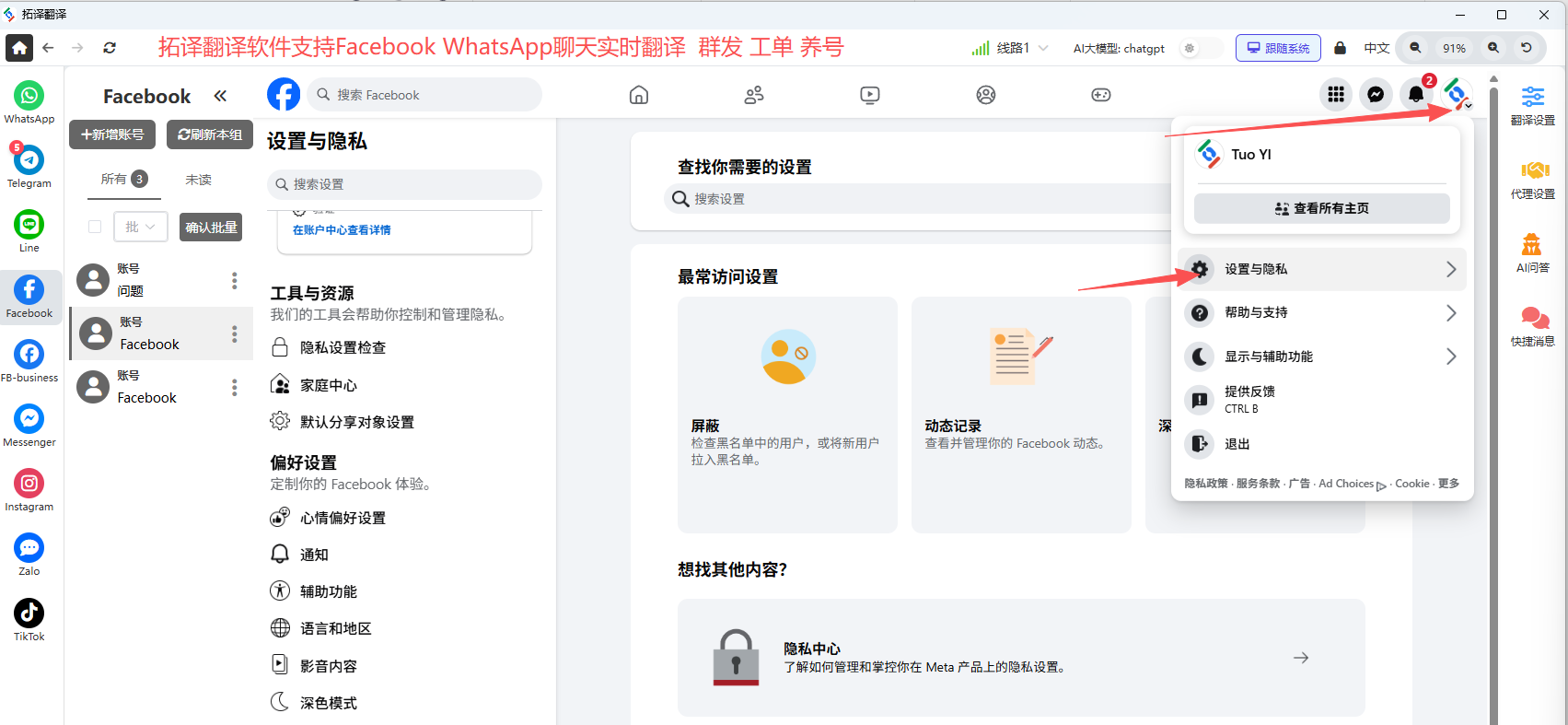Open the Facebook menu grid icon
The image size is (1568, 725).
1336,94
